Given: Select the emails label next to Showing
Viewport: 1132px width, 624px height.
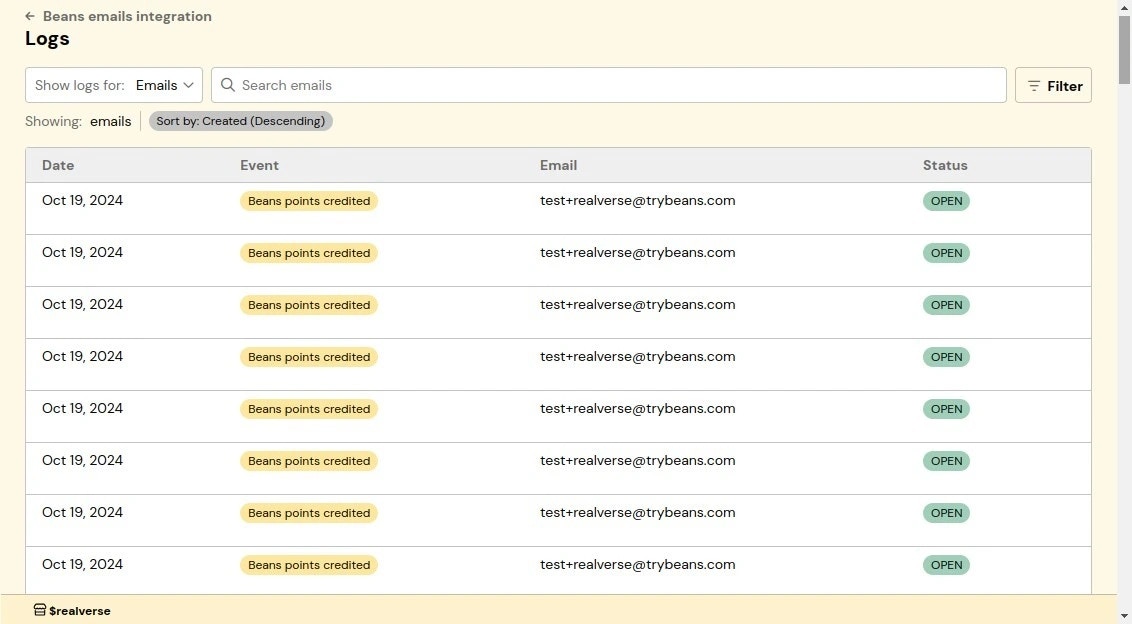Looking at the screenshot, I should pos(110,121).
